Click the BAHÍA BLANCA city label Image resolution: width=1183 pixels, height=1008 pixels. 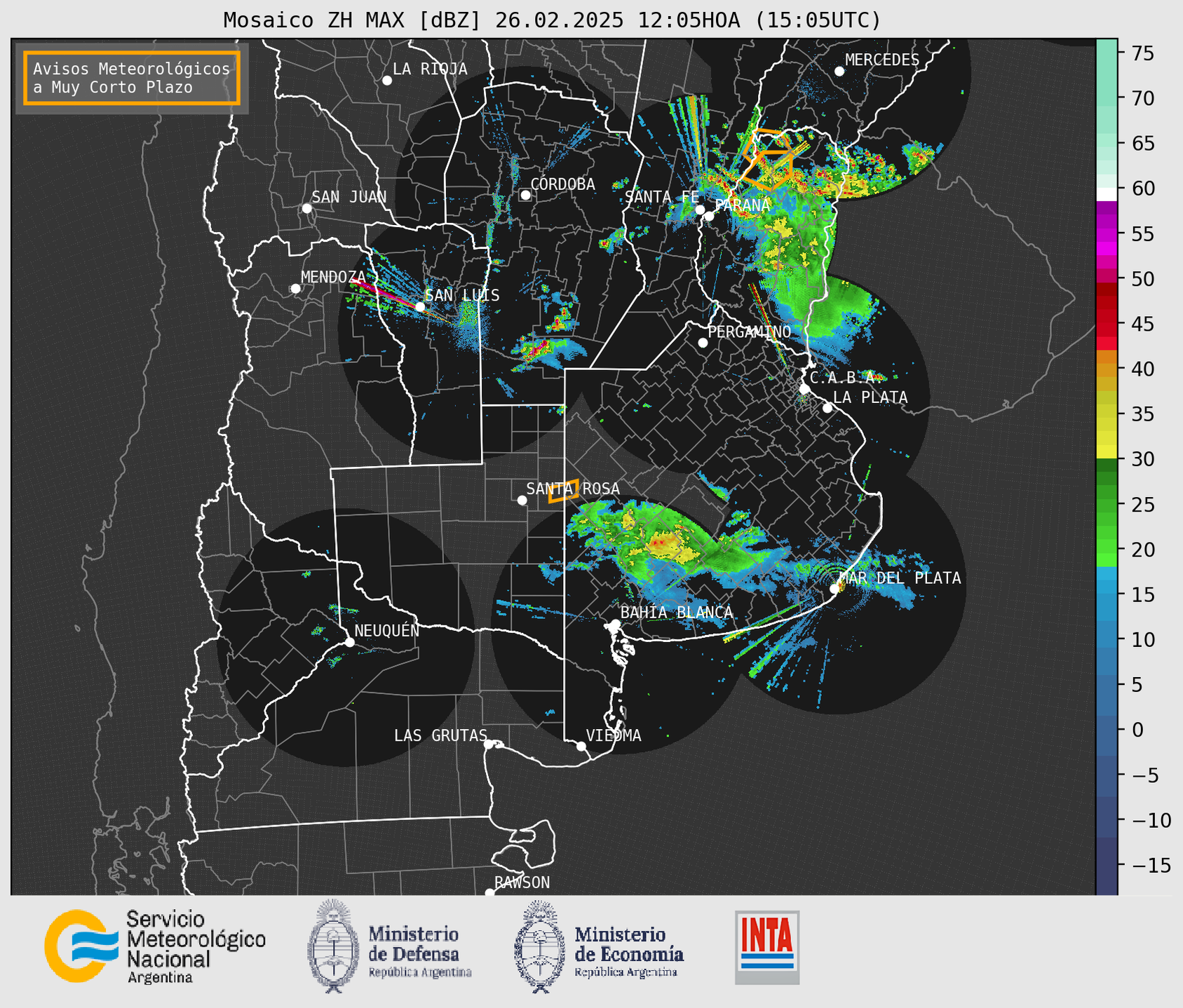click(x=677, y=613)
